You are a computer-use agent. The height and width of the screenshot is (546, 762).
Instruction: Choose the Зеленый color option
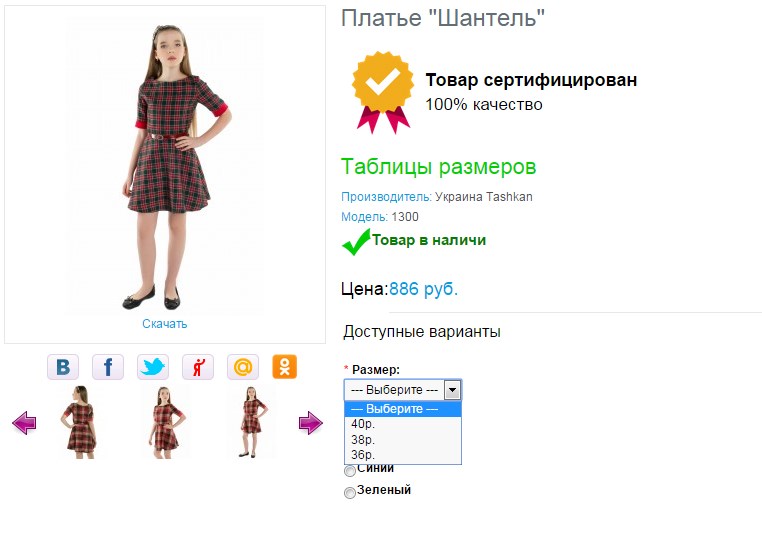[x=350, y=493]
